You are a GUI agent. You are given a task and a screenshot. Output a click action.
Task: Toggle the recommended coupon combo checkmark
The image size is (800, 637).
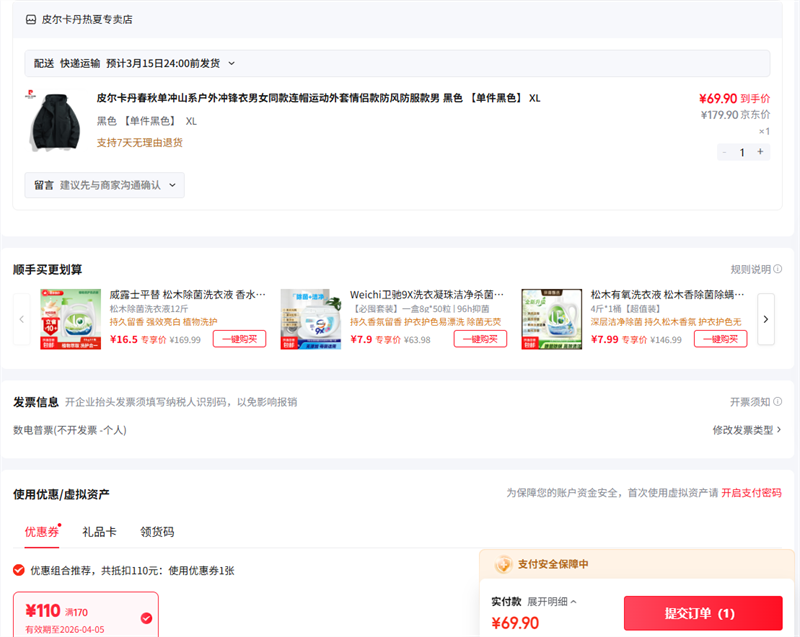click(19, 570)
